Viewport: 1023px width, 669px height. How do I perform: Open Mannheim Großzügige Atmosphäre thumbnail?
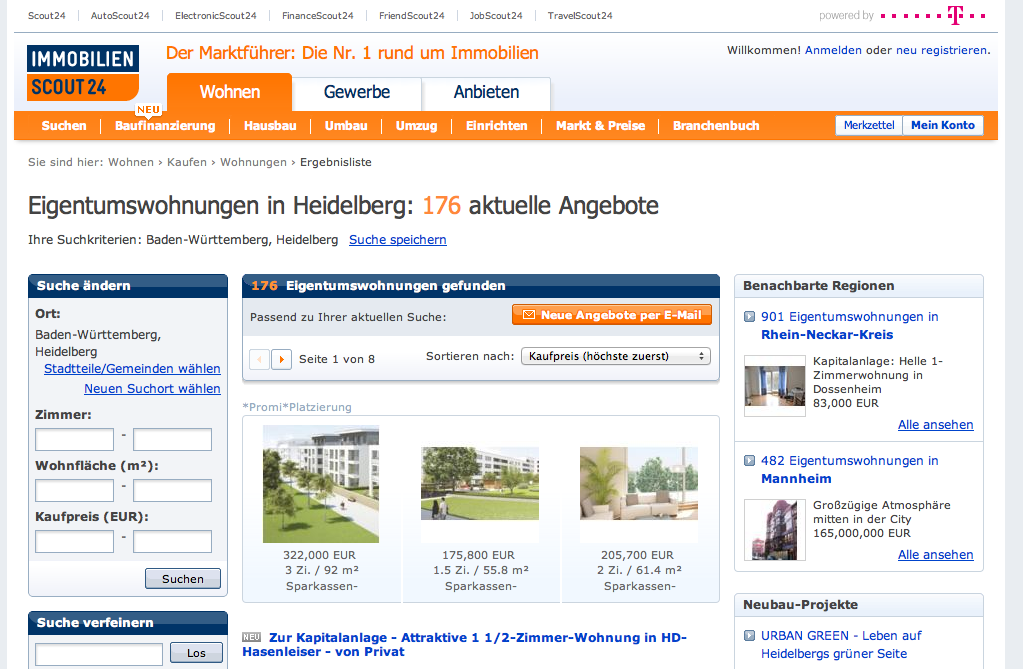775,530
